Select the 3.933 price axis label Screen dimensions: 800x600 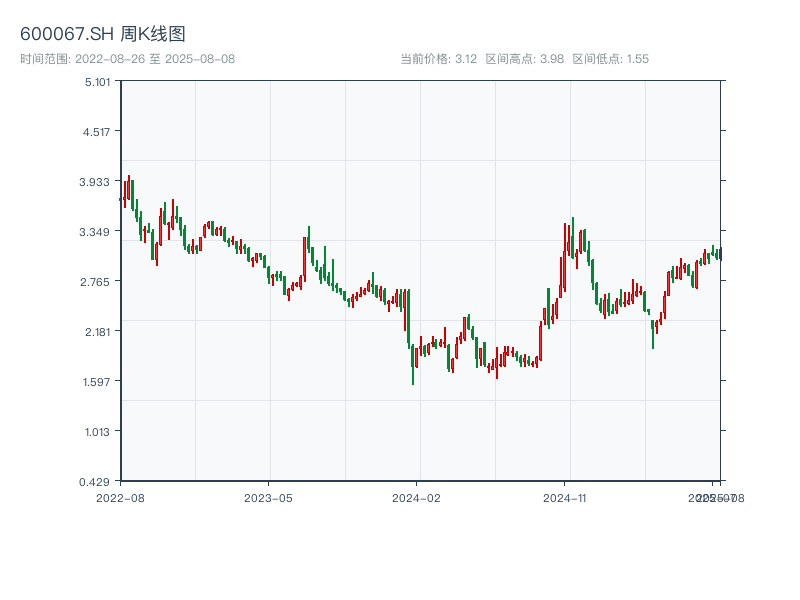tap(97, 181)
